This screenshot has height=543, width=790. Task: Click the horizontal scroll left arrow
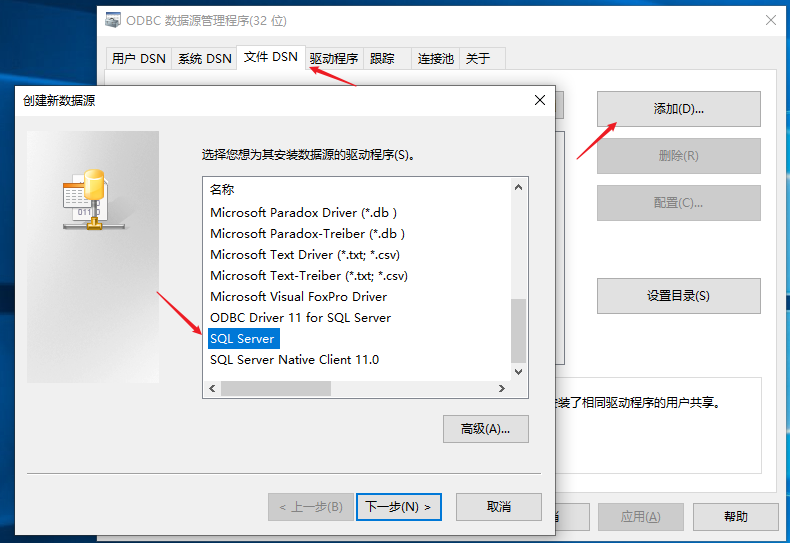[x=212, y=388]
